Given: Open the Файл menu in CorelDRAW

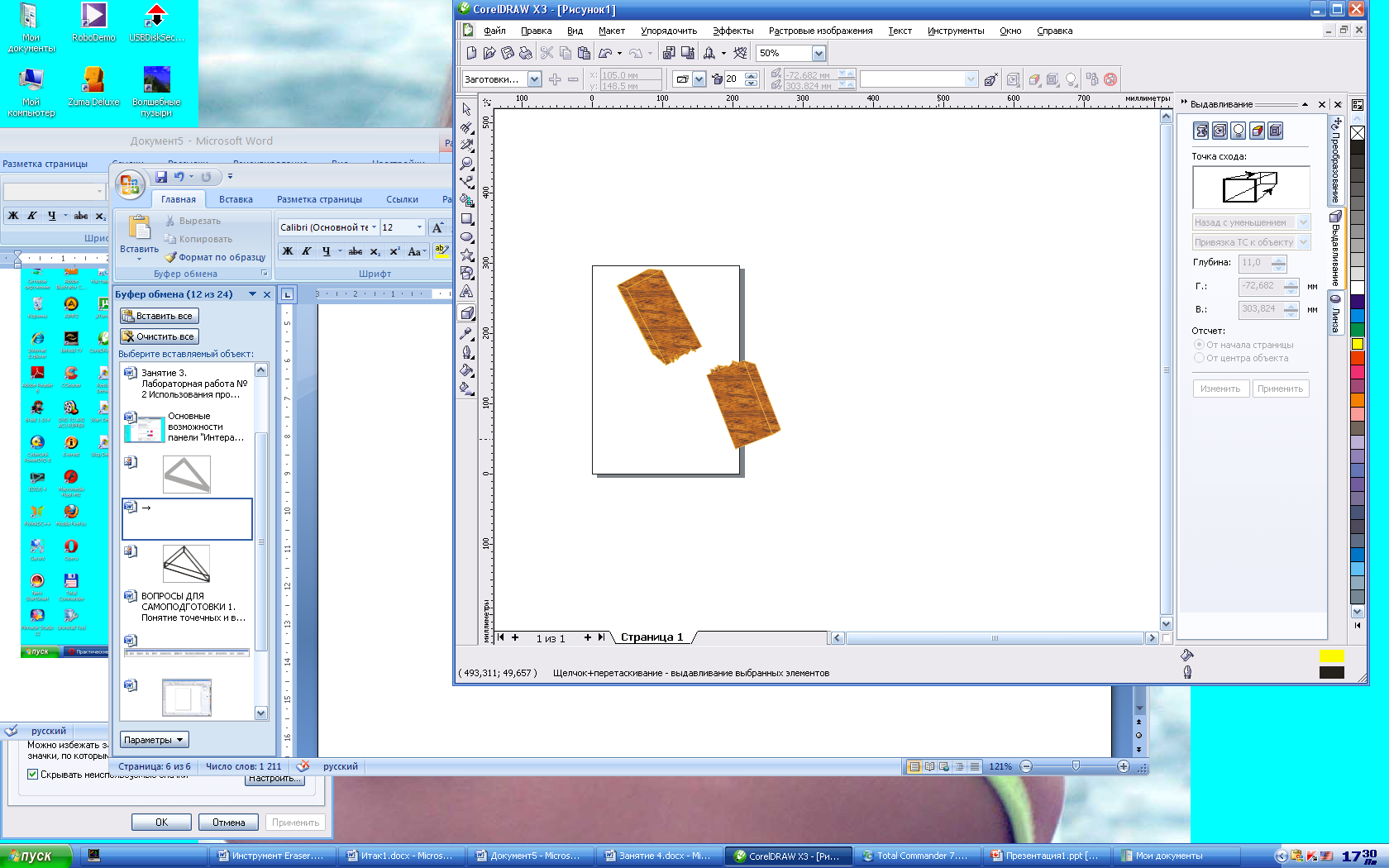Looking at the screenshot, I should 494,31.
